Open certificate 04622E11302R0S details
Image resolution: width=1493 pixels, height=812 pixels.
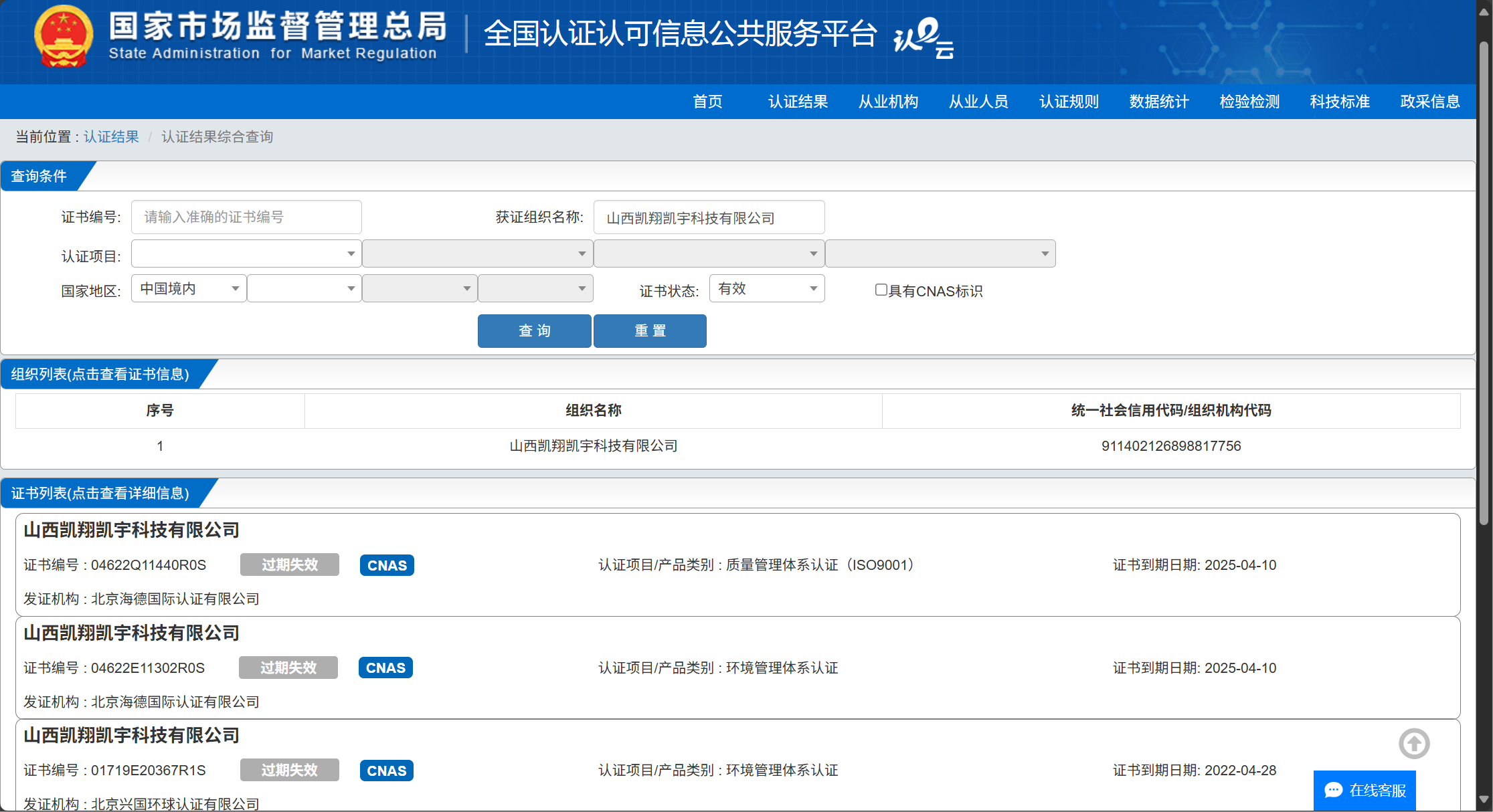(737, 668)
